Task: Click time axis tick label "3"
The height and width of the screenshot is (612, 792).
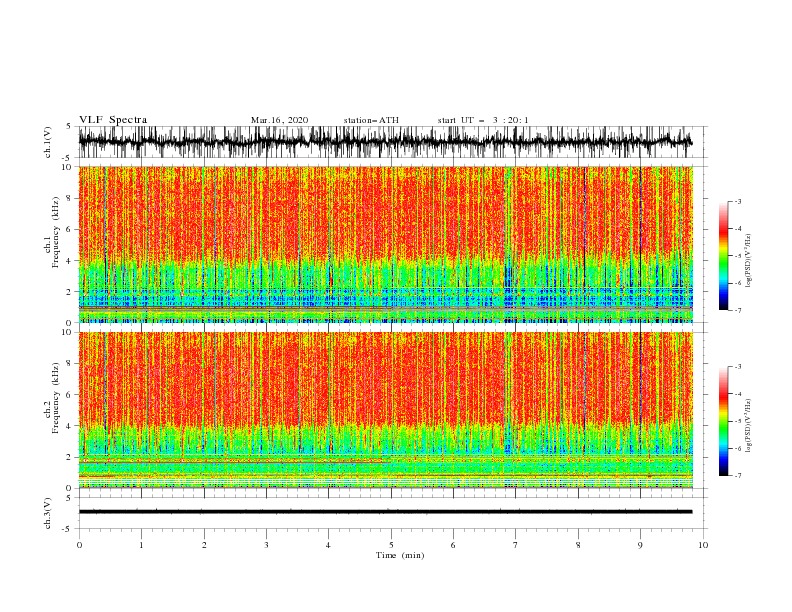Action: (x=266, y=545)
